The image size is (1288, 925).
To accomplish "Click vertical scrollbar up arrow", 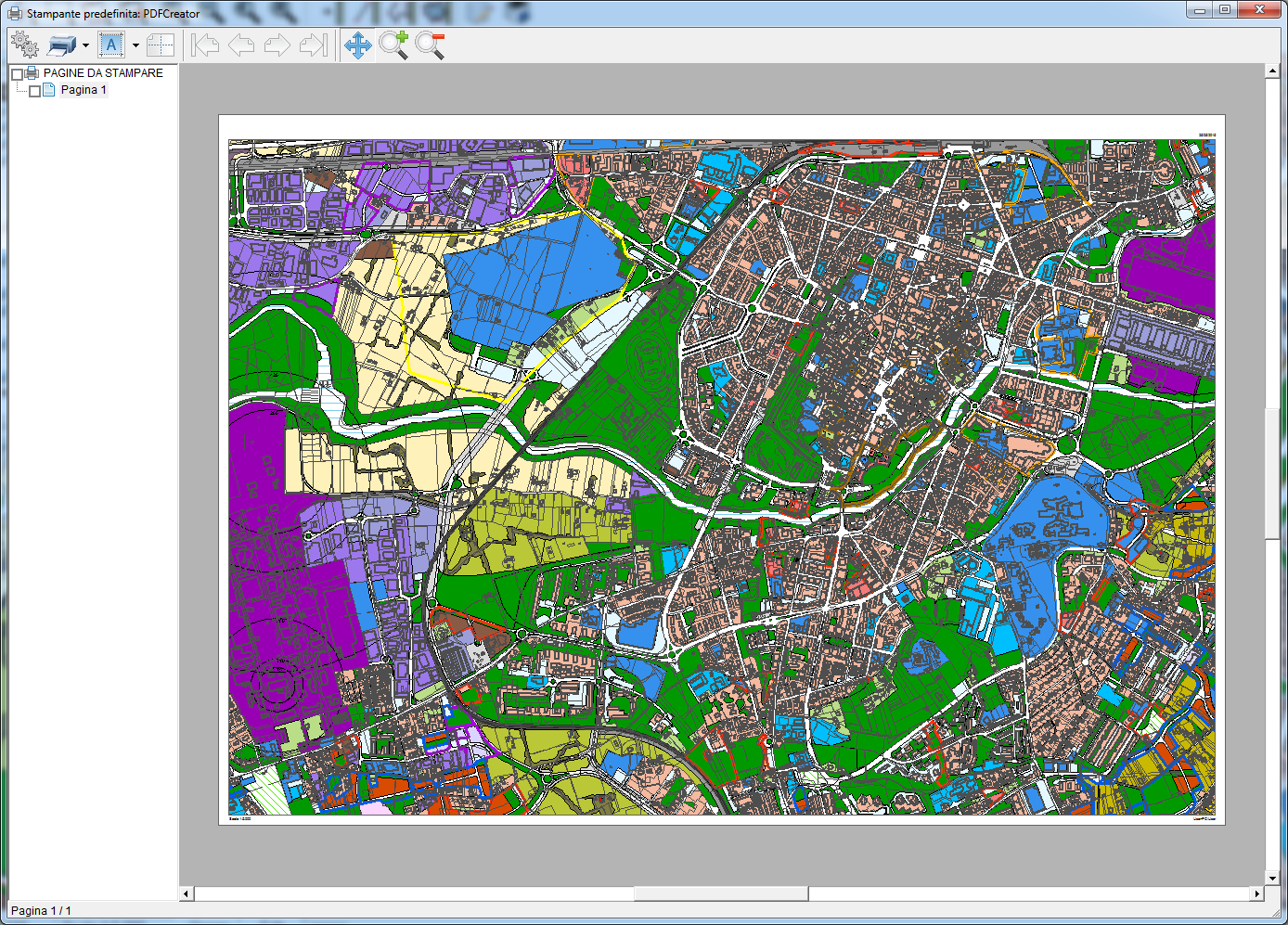I will click(x=1272, y=71).
